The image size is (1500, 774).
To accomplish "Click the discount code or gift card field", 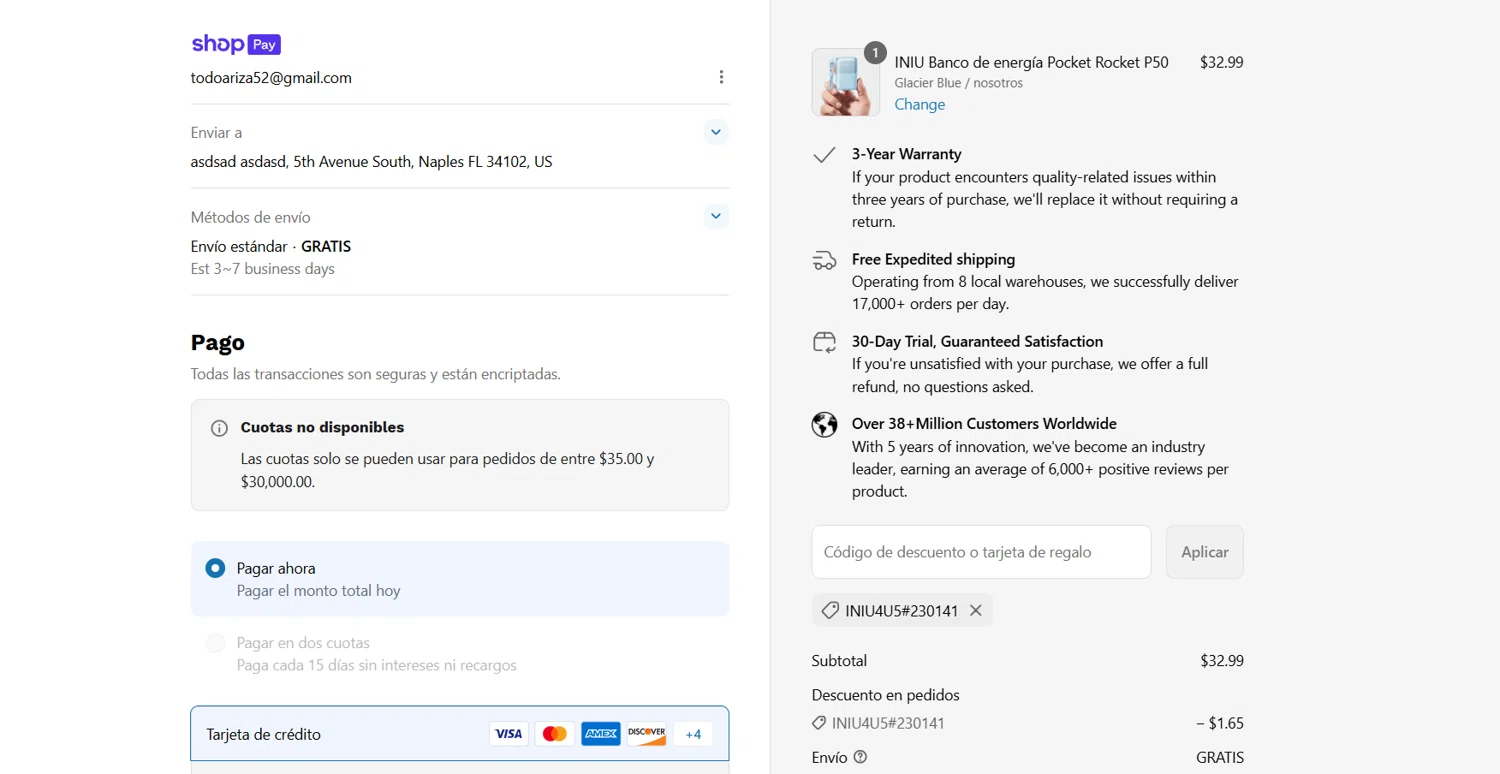I will 981,552.
